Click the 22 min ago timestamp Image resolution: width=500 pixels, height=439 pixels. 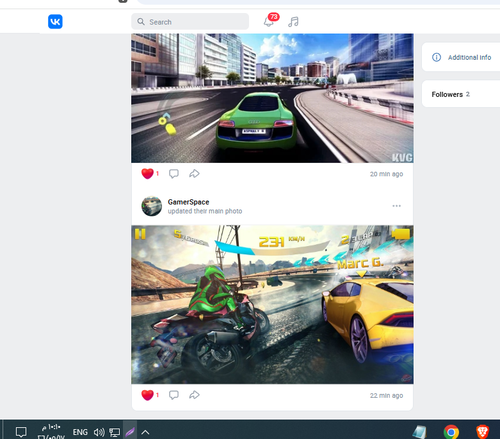pyautogui.click(x=386, y=395)
